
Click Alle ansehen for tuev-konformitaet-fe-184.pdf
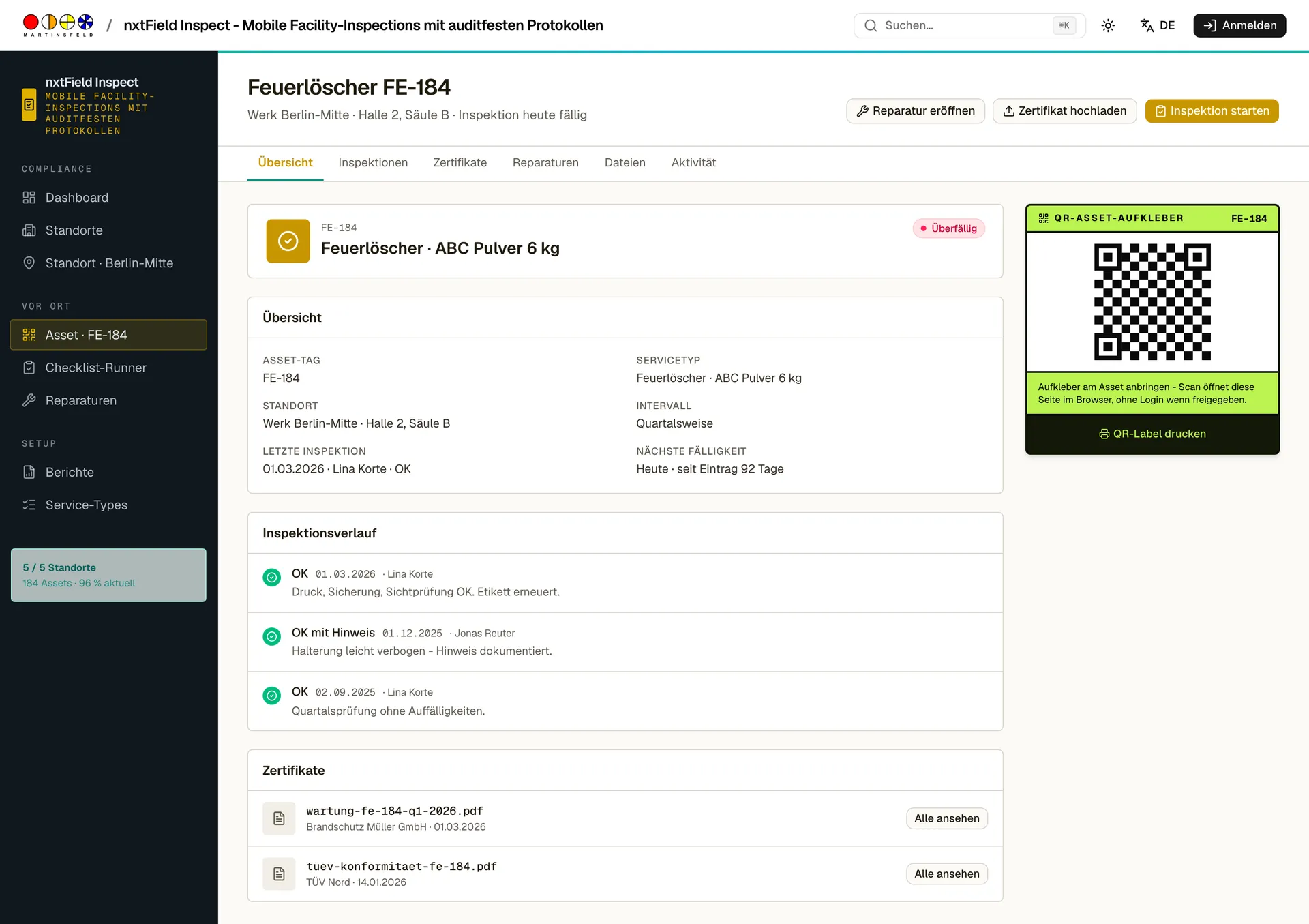coord(947,874)
